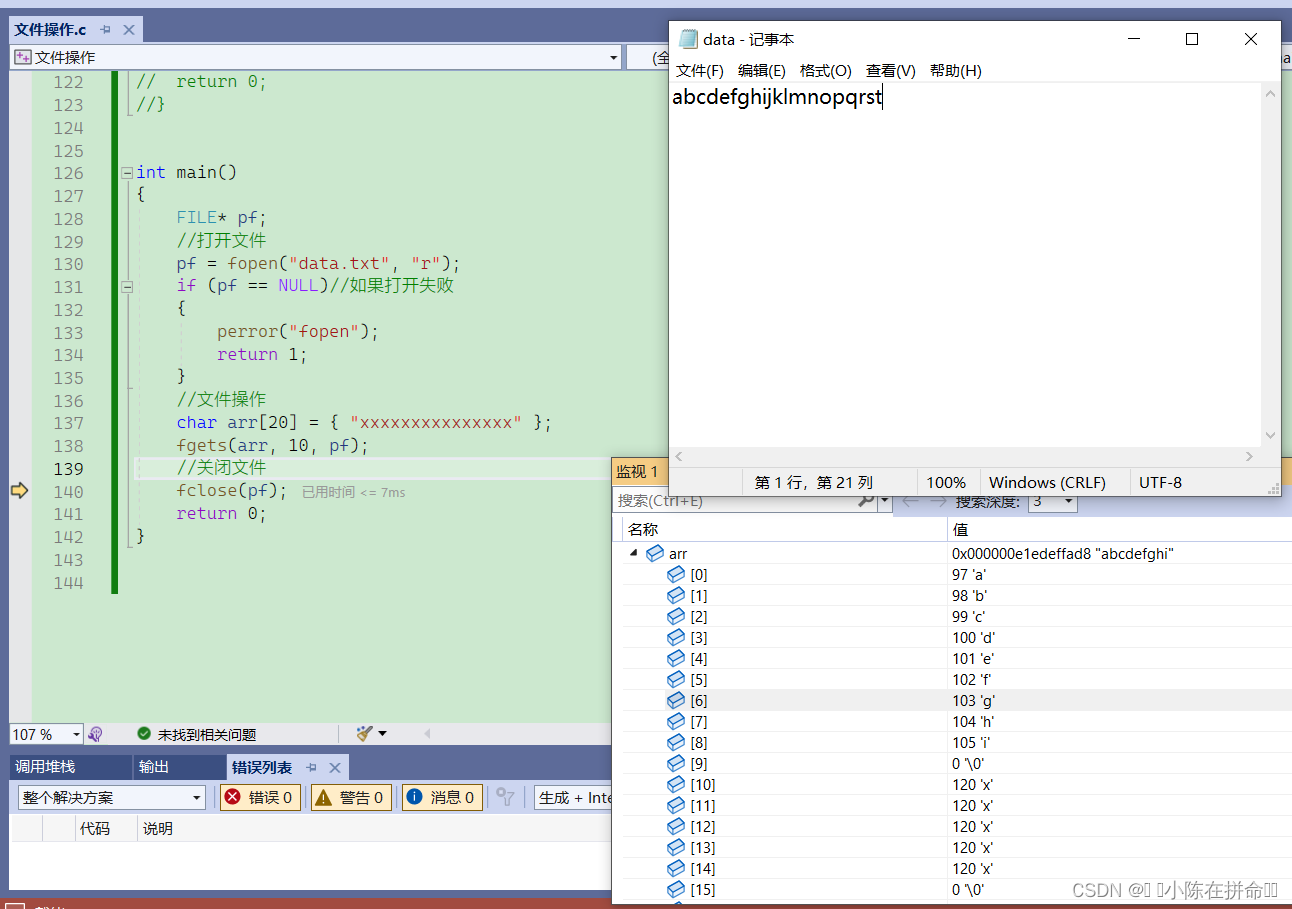Open Notepad 文件(F) menu

(x=700, y=70)
